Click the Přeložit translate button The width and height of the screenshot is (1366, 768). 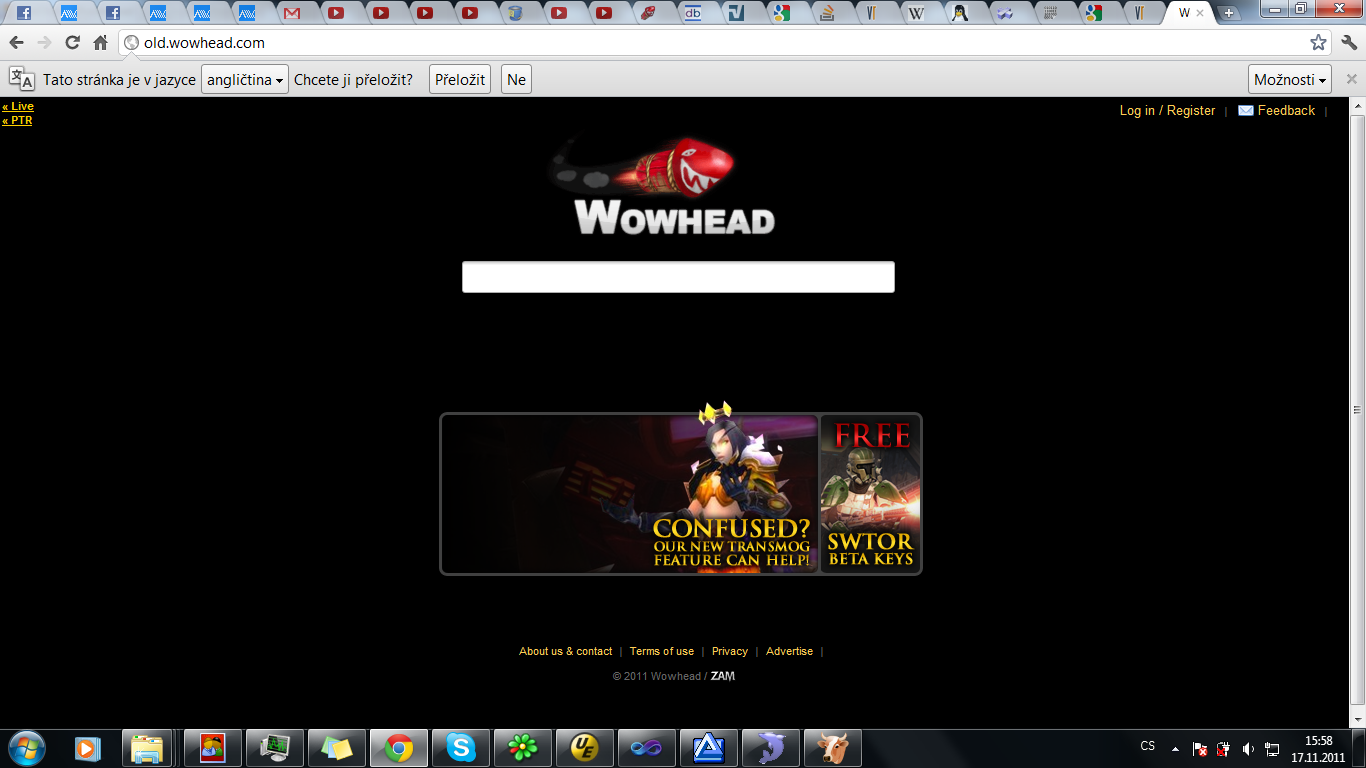(x=460, y=80)
